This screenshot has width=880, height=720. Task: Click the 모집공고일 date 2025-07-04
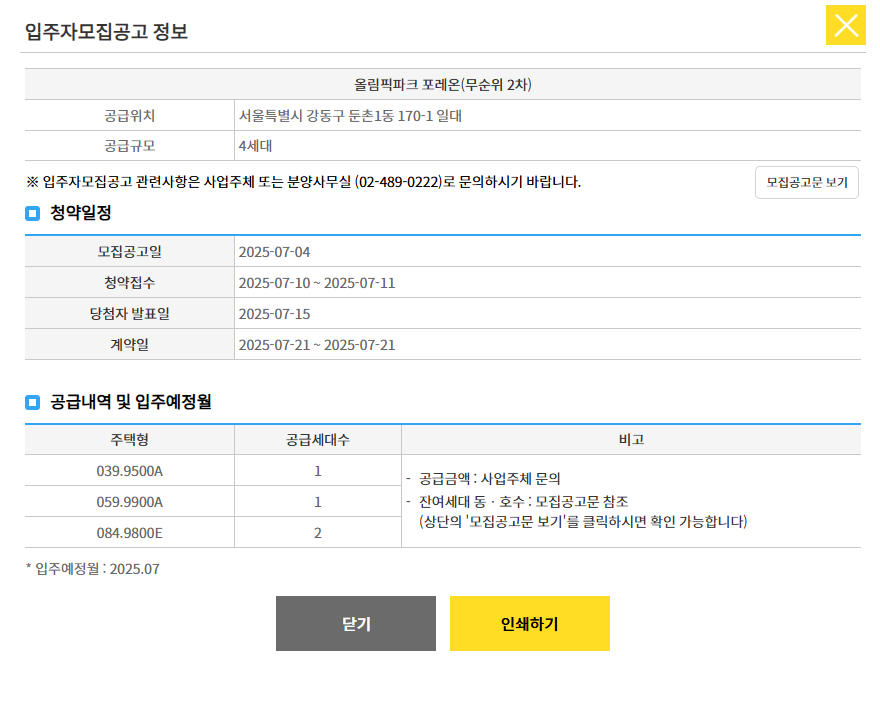point(274,252)
